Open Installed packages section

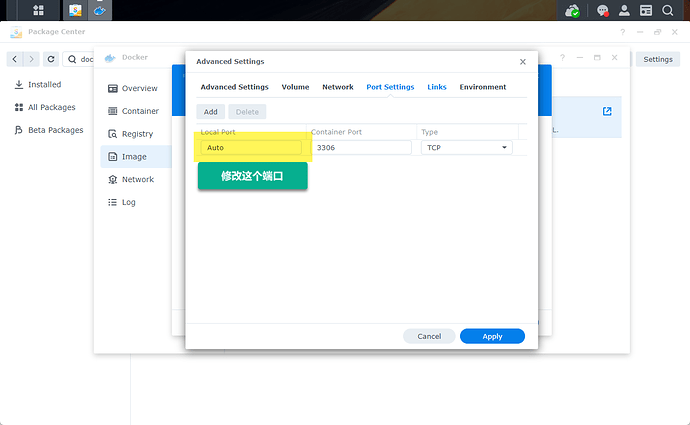point(38,84)
